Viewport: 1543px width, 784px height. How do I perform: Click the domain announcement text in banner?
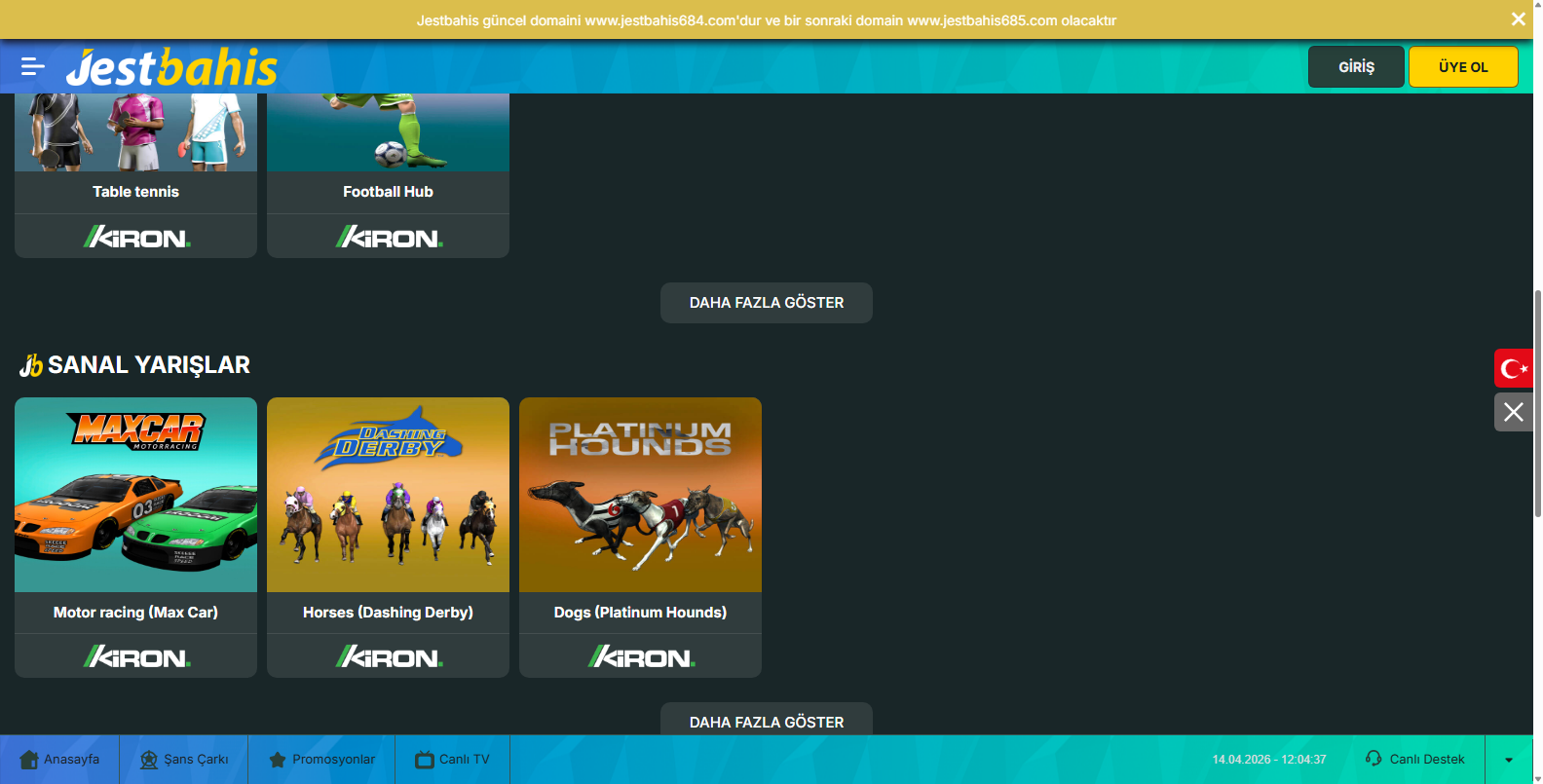pyautogui.click(x=767, y=20)
